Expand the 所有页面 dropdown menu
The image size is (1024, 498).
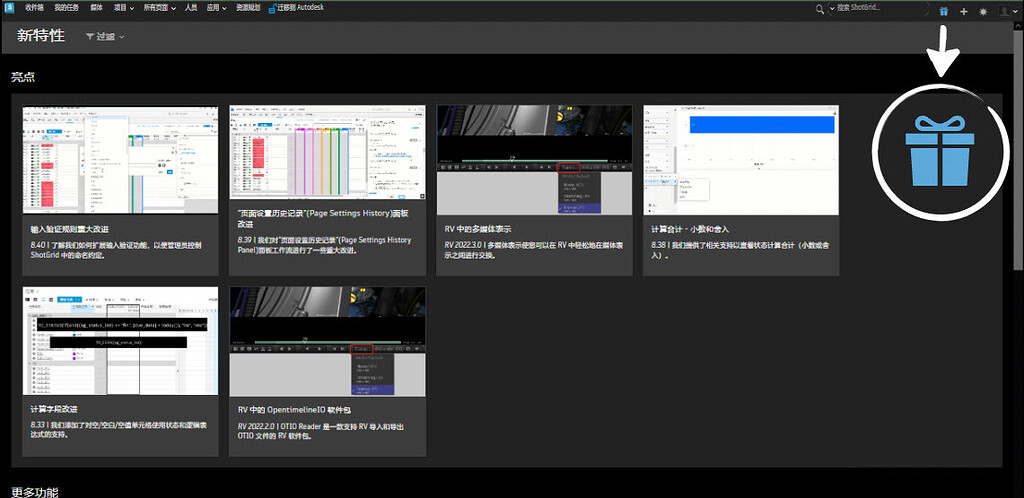click(159, 8)
